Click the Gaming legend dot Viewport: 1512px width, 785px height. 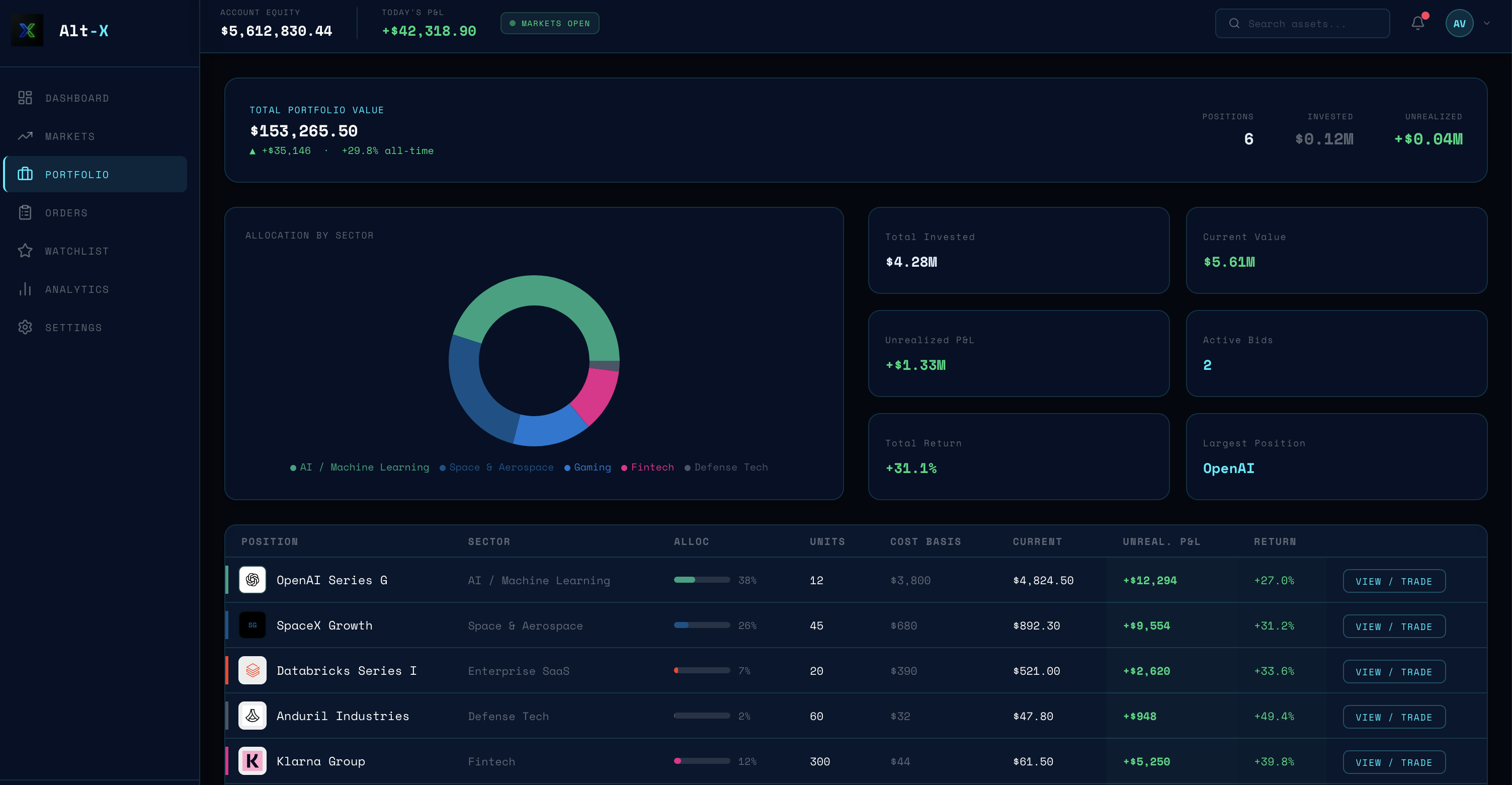pyautogui.click(x=567, y=468)
